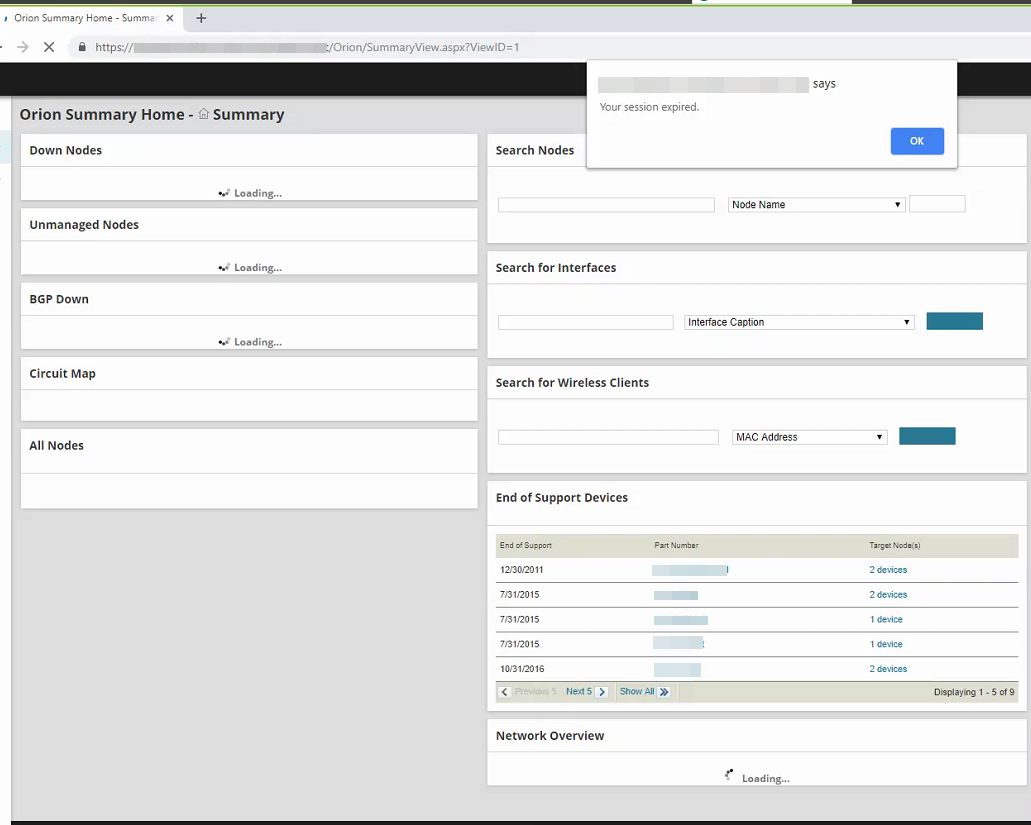The width and height of the screenshot is (1031, 825).
Task: Select the Orion Summary Home browser tab
Action: (85, 18)
